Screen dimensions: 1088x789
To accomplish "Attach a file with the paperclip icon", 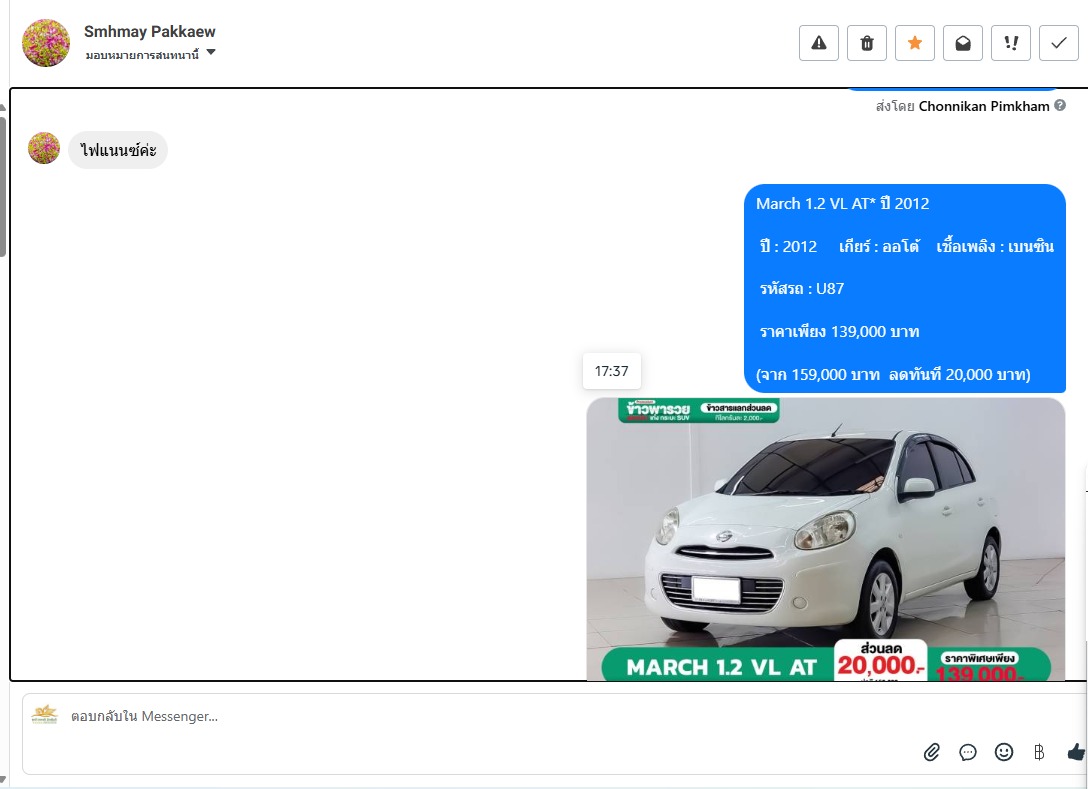I will (x=931, y=752).
